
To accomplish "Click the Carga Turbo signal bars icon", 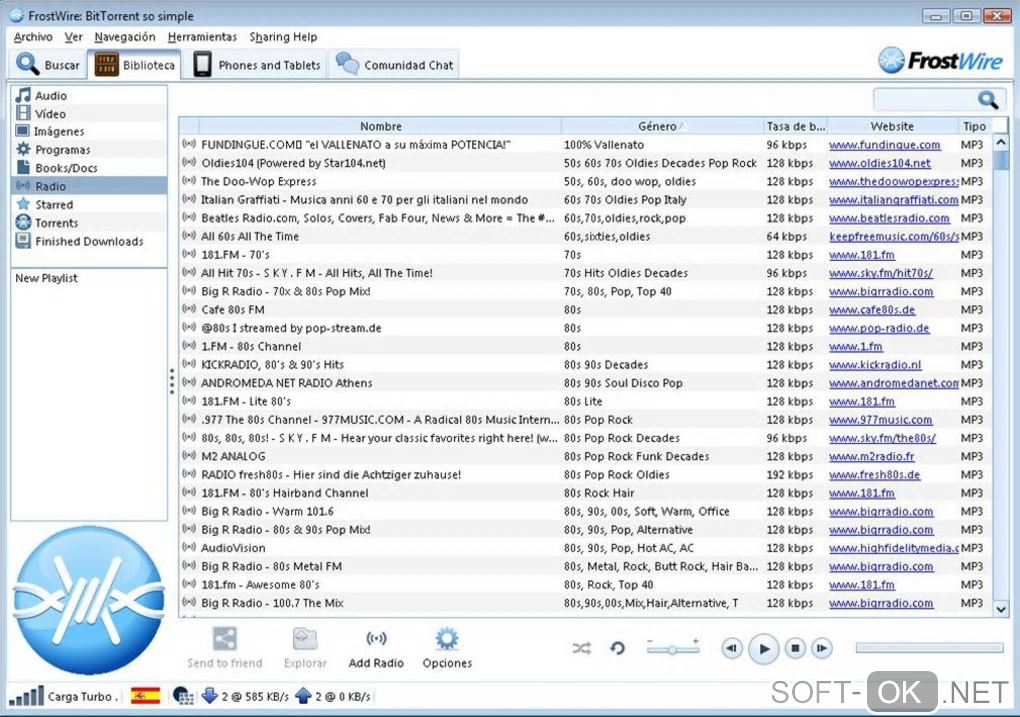I will point(25,696).
